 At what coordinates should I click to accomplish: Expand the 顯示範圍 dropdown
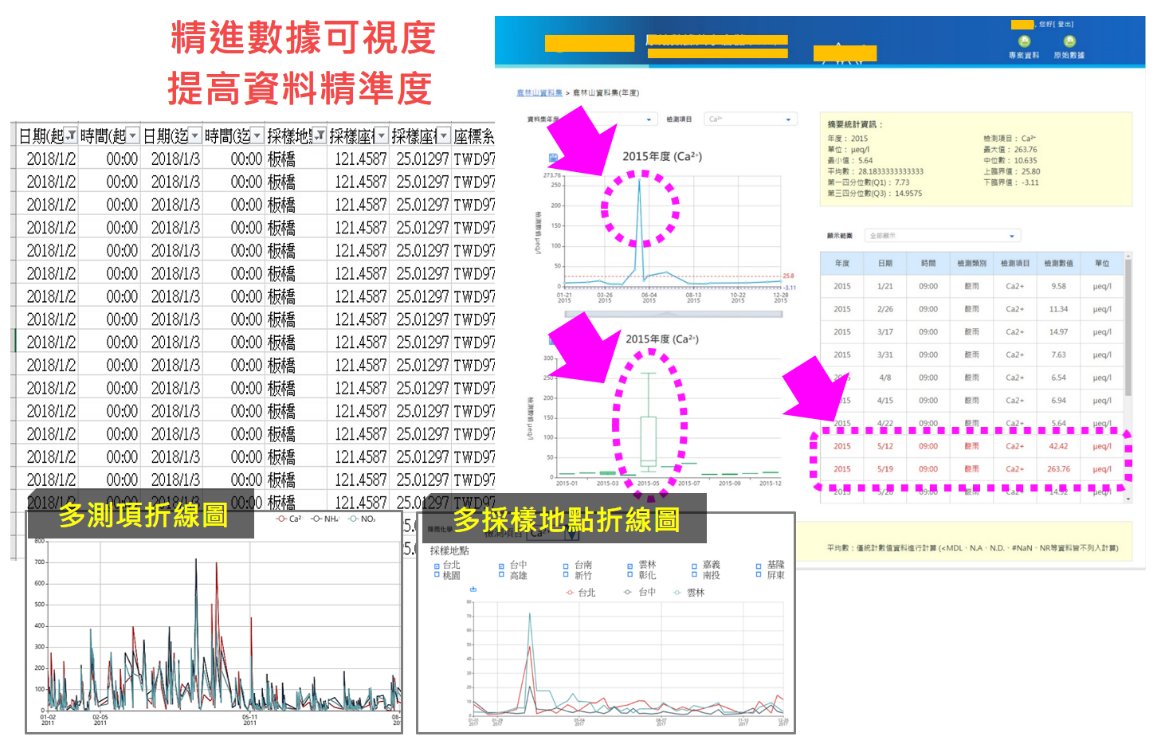(942, 236)
